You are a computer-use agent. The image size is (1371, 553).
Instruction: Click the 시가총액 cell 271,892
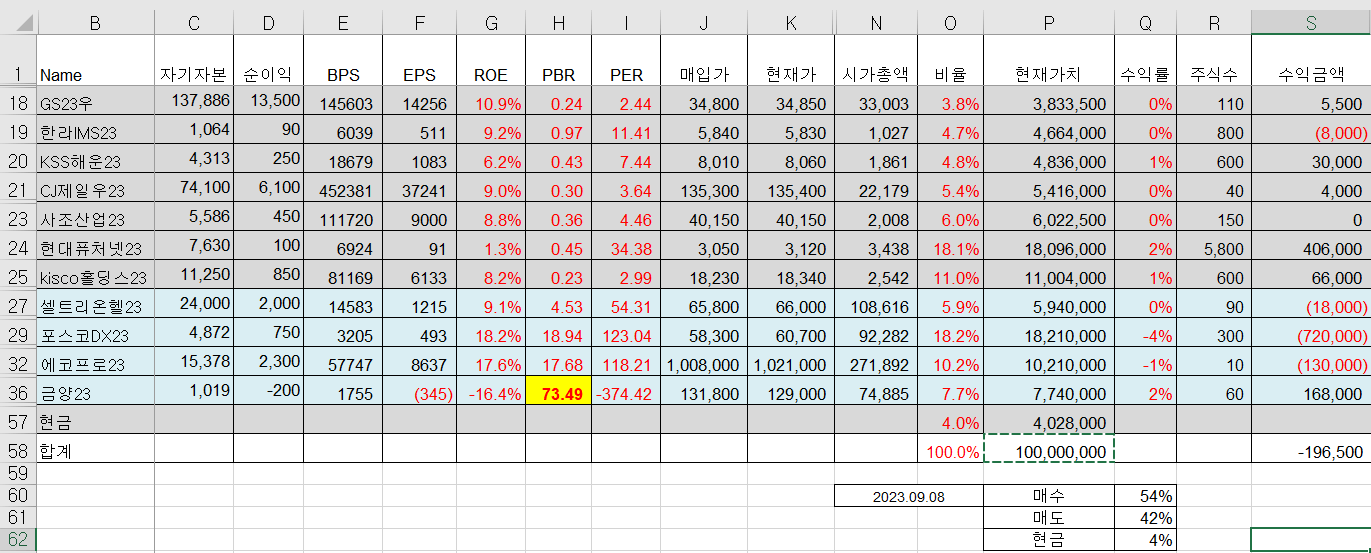point(875,363)
